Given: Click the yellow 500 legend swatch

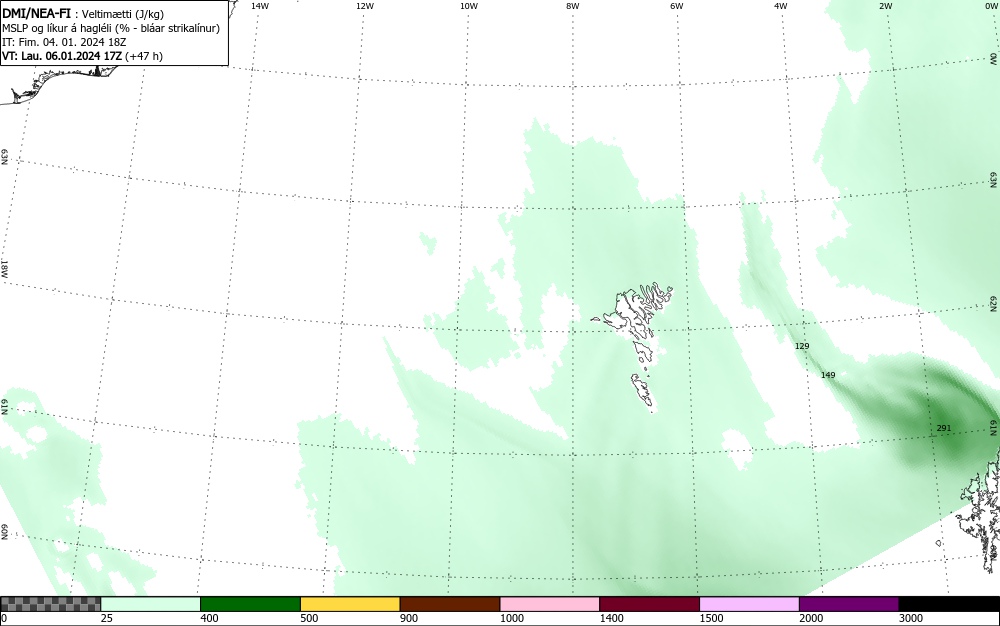Looking at the screenshot, I should [350, 604].
